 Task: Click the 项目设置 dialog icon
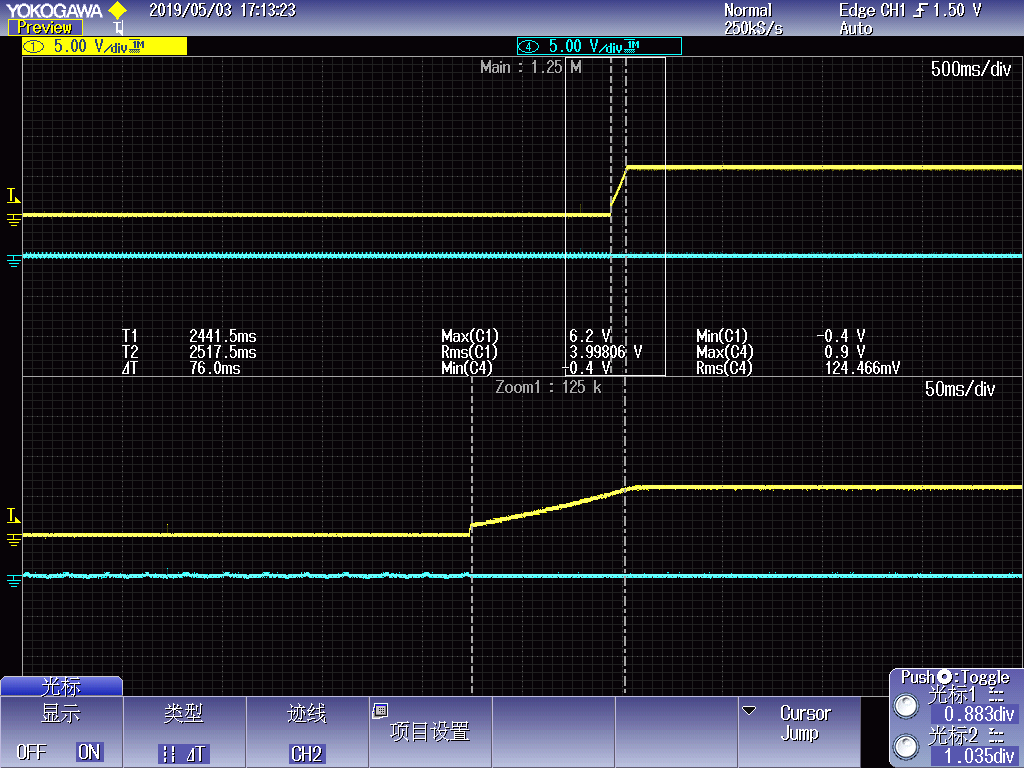point(380,711)
